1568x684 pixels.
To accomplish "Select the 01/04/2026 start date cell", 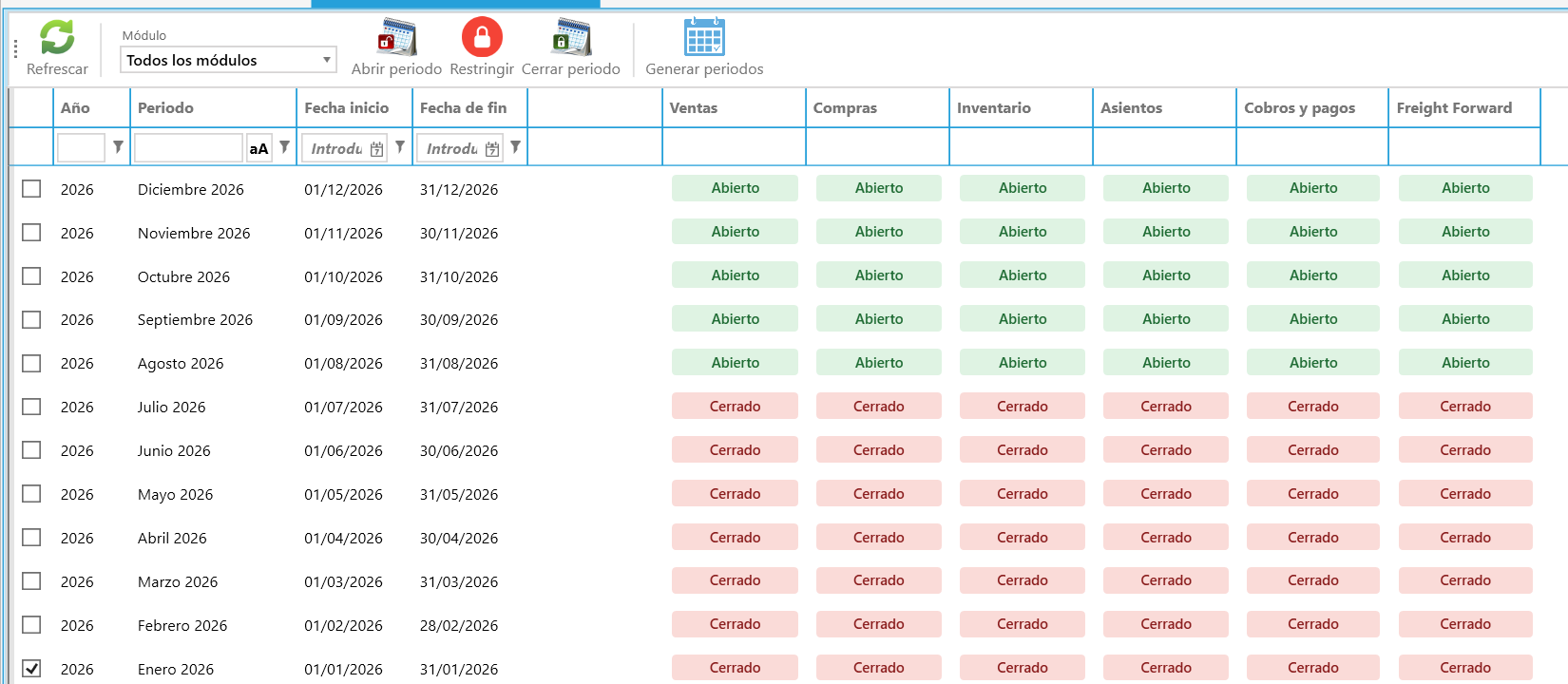I will tap(343, 538).
